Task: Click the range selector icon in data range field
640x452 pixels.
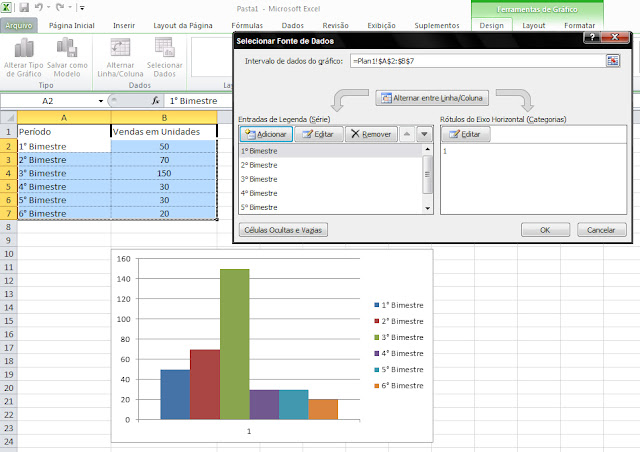Action: pyautogui.click(x=613, y=61)
